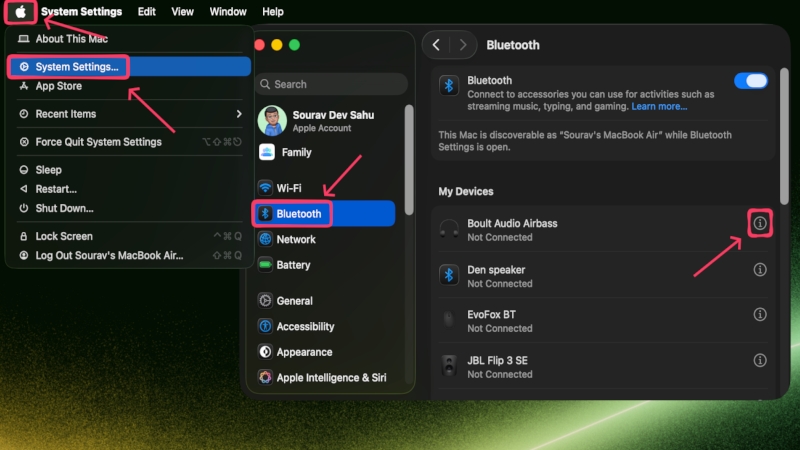Click the Apple Intelligence & Siri icon
Viewport: 800px width, 450px height.
click(265, 377)
